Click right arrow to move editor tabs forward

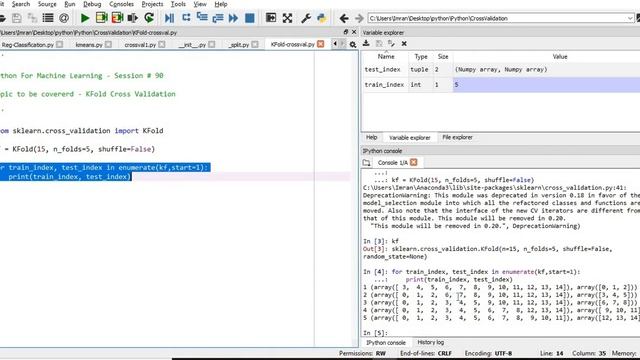[342, 44]
